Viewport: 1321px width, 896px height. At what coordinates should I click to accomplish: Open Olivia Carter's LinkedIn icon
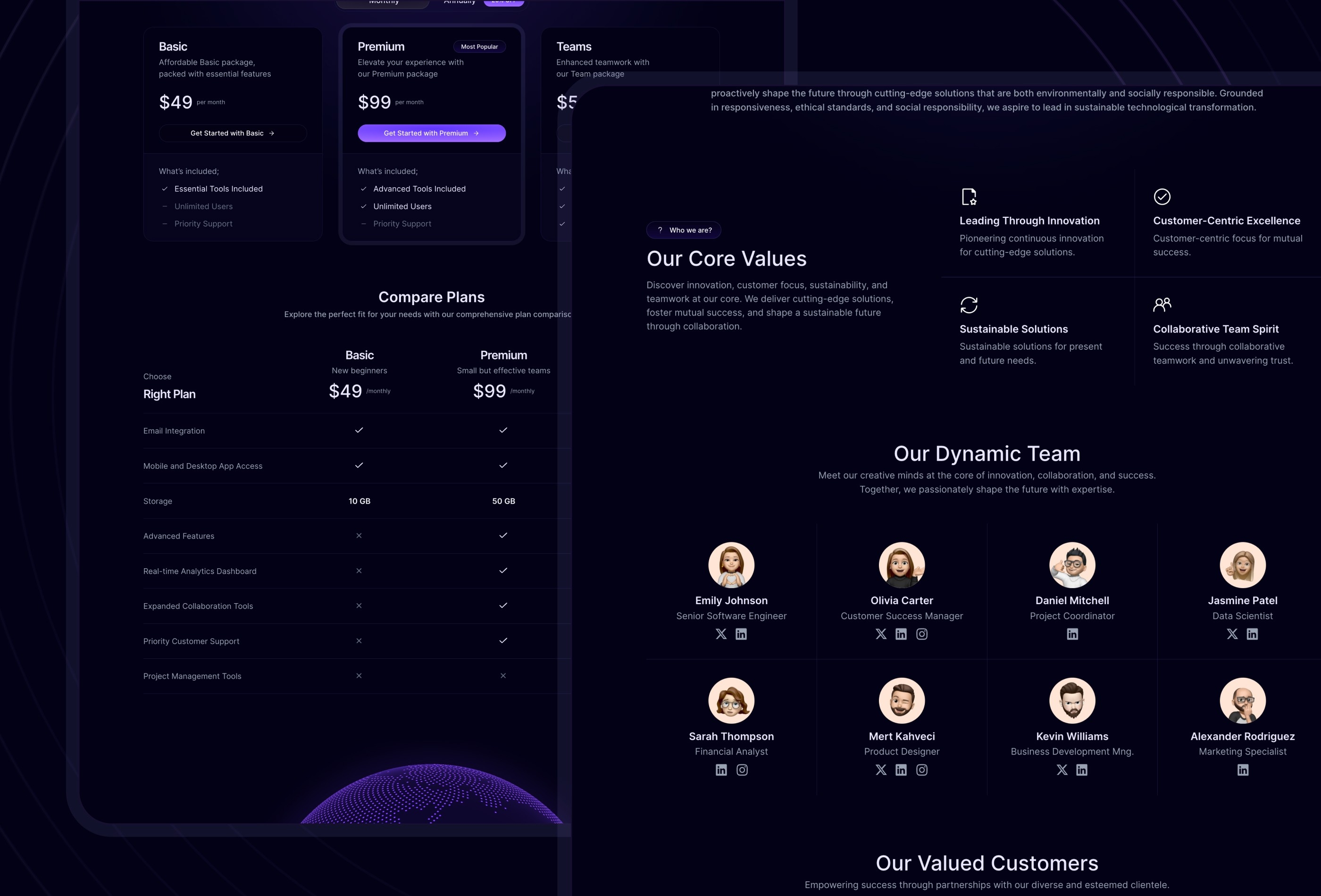click(901, 634)
